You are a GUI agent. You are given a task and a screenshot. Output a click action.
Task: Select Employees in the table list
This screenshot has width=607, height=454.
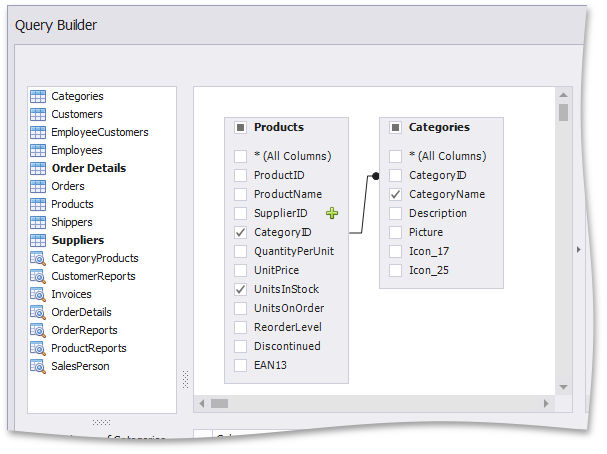point(77,151)
